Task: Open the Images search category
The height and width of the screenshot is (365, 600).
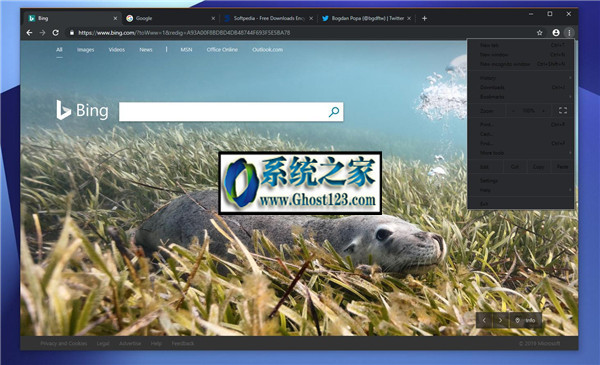Action: point(85,50)
